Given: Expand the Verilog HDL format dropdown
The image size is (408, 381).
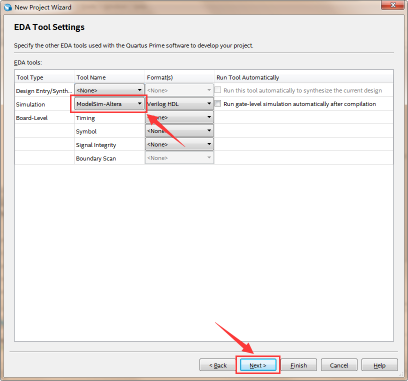Looking at the screenshot, I should tap(179, 104).
